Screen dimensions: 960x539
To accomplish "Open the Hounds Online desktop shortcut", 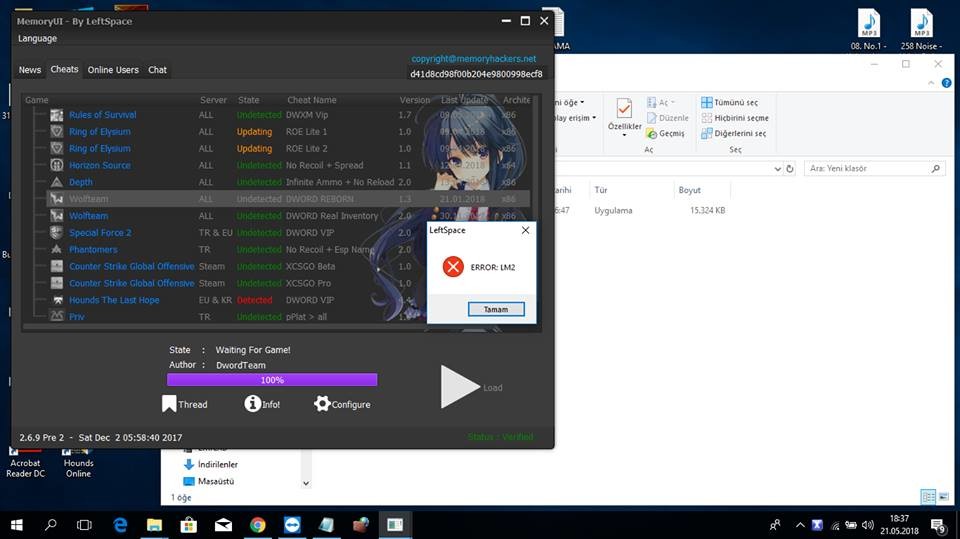I will coord(78,461).
